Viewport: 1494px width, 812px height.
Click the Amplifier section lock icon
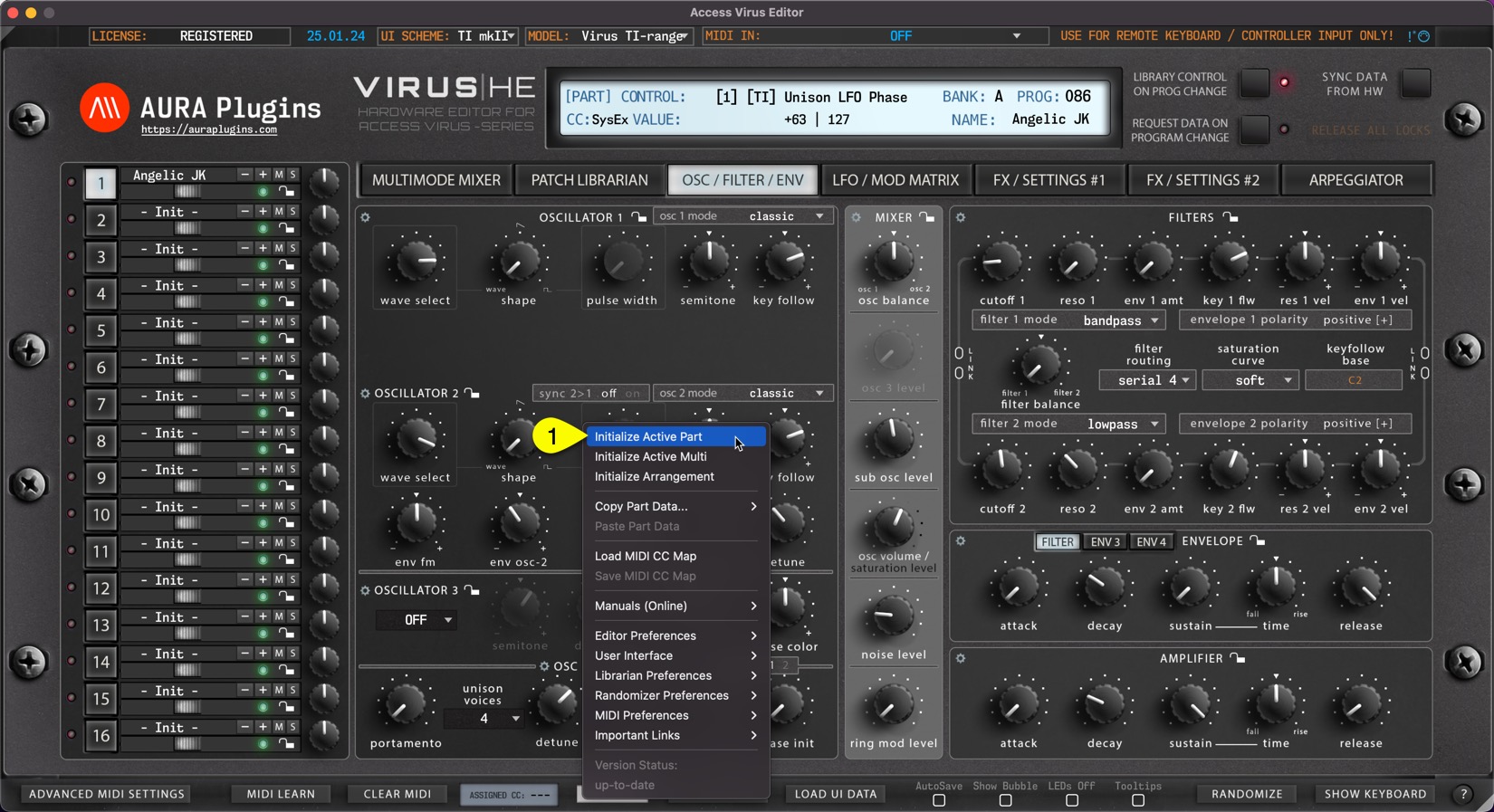tap(1237, 658)
